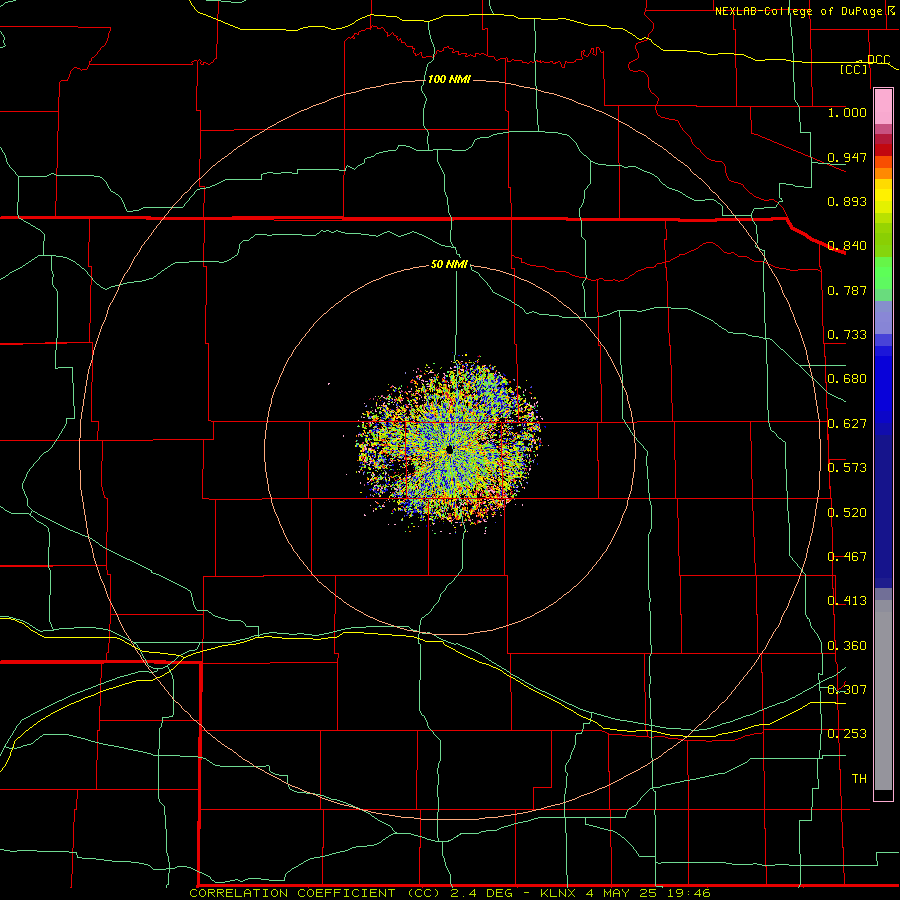900x900 pixels.
Task: Click the 0.787 legend value
Action: click(x=847, y=290)
